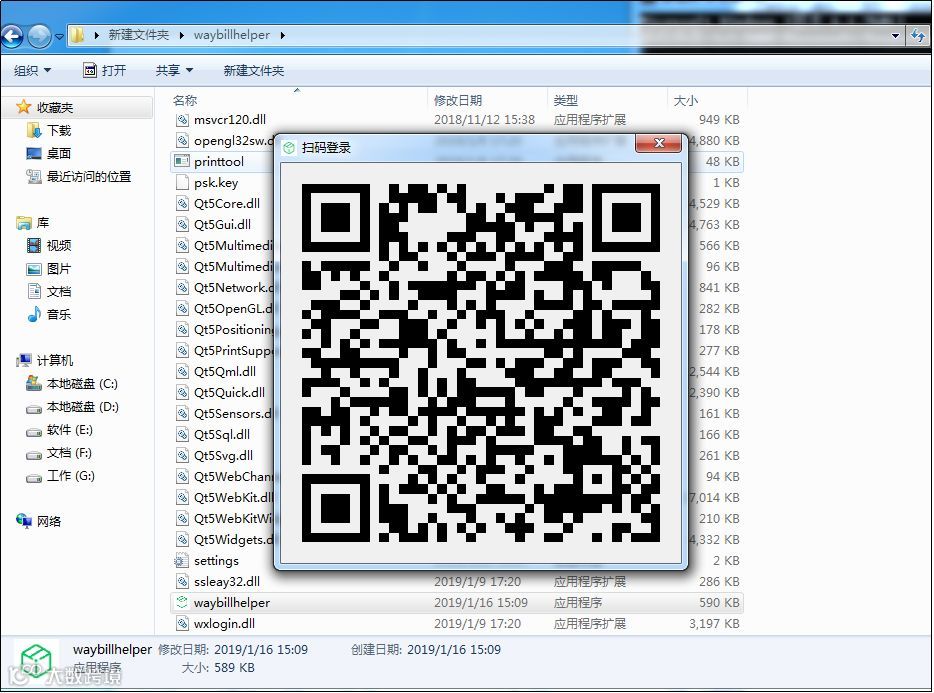Sort by the 类型 column header

pos(565,100)
